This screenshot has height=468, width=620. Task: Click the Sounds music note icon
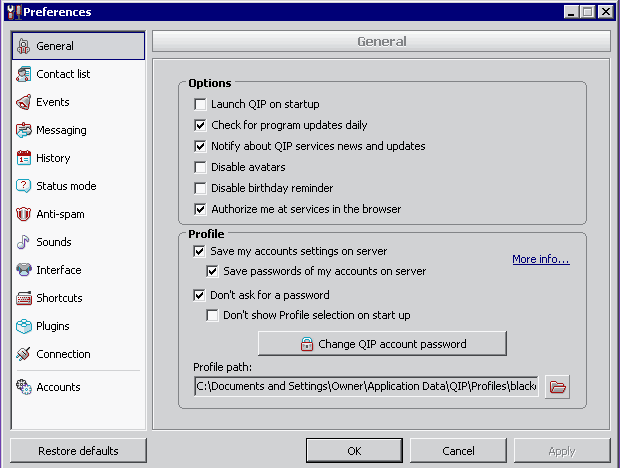[x=23, y=242]
